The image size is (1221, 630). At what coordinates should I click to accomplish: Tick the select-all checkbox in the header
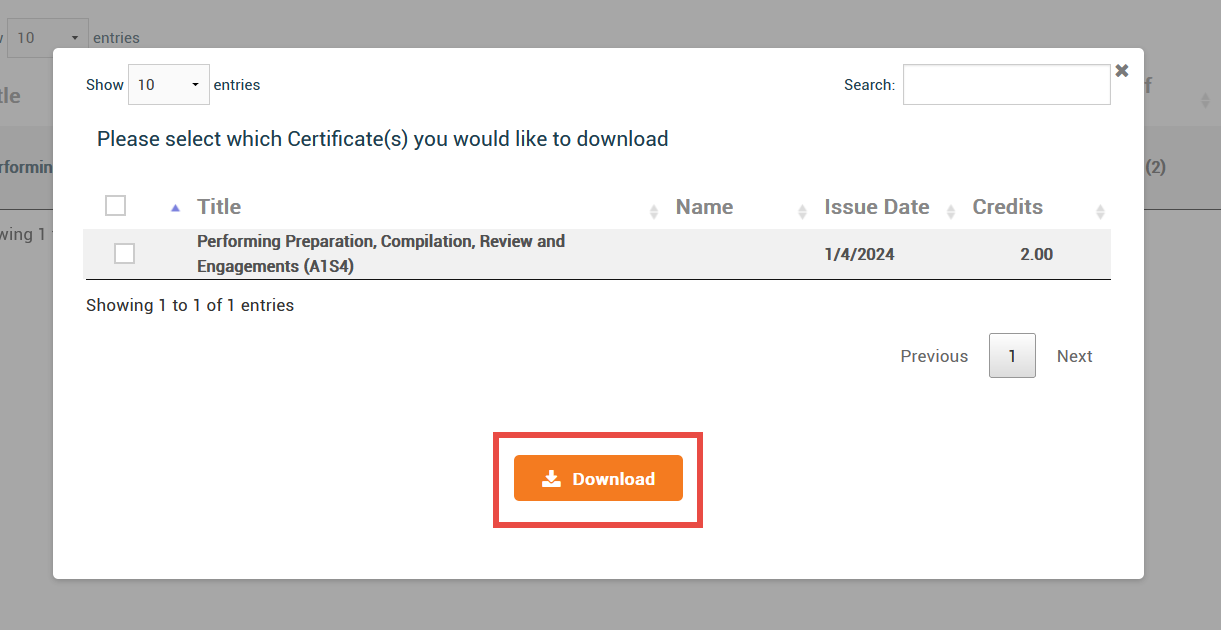coord(116,206)
